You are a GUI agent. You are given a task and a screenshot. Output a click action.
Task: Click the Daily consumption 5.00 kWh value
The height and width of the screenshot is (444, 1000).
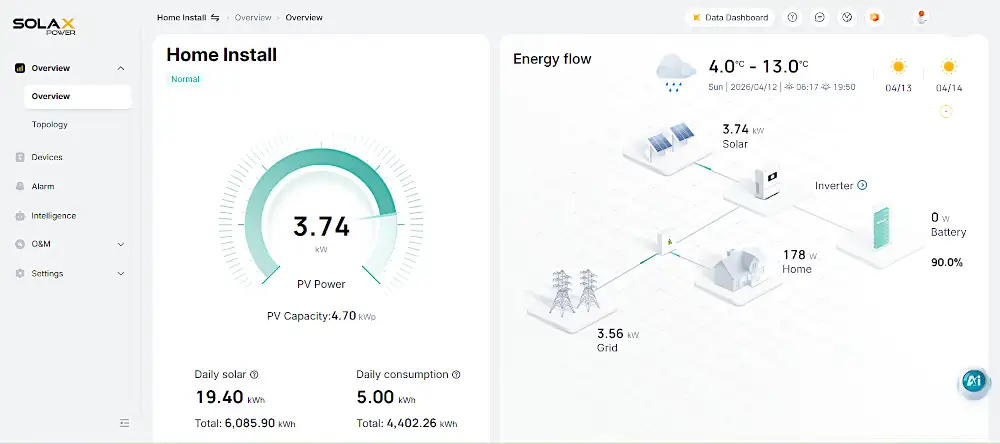tap(386, 397)
